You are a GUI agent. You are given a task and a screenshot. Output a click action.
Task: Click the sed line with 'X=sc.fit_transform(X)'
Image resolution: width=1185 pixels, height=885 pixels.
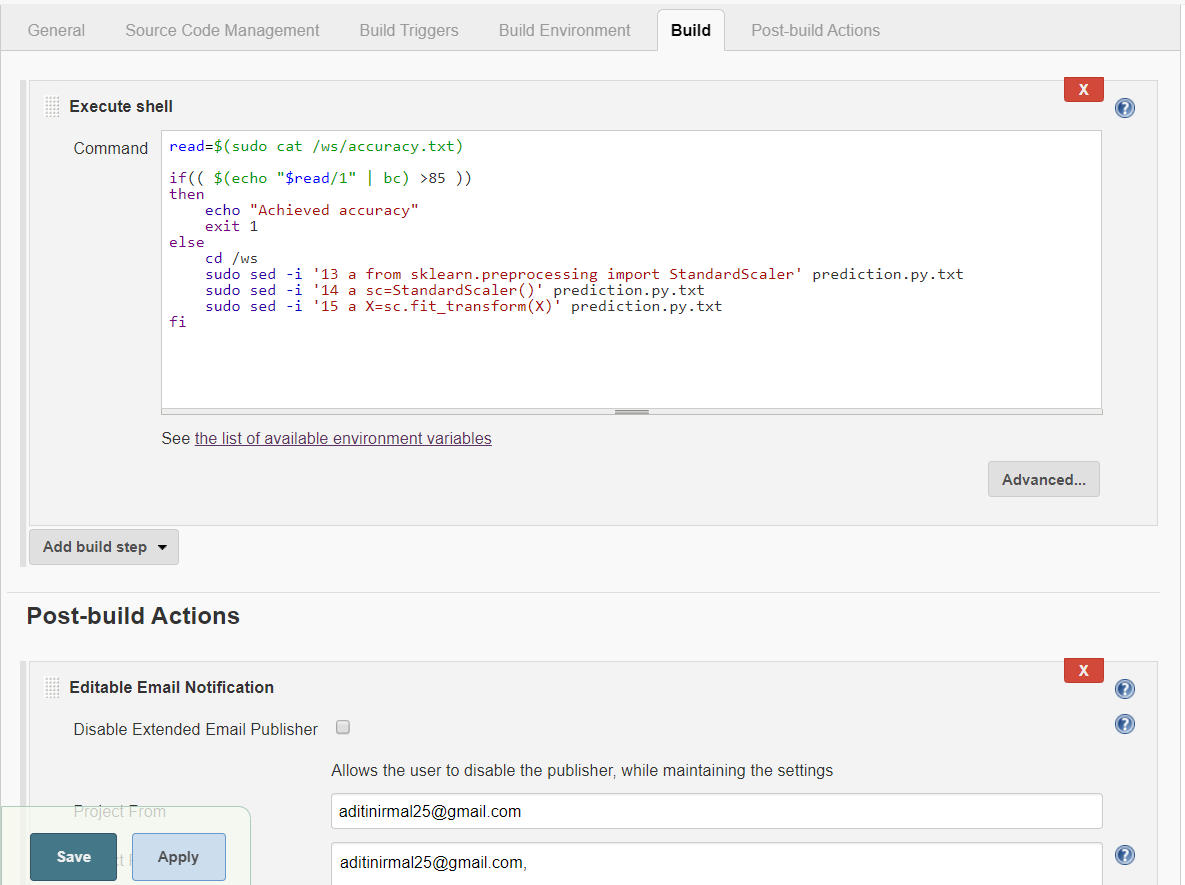point(463,306)
